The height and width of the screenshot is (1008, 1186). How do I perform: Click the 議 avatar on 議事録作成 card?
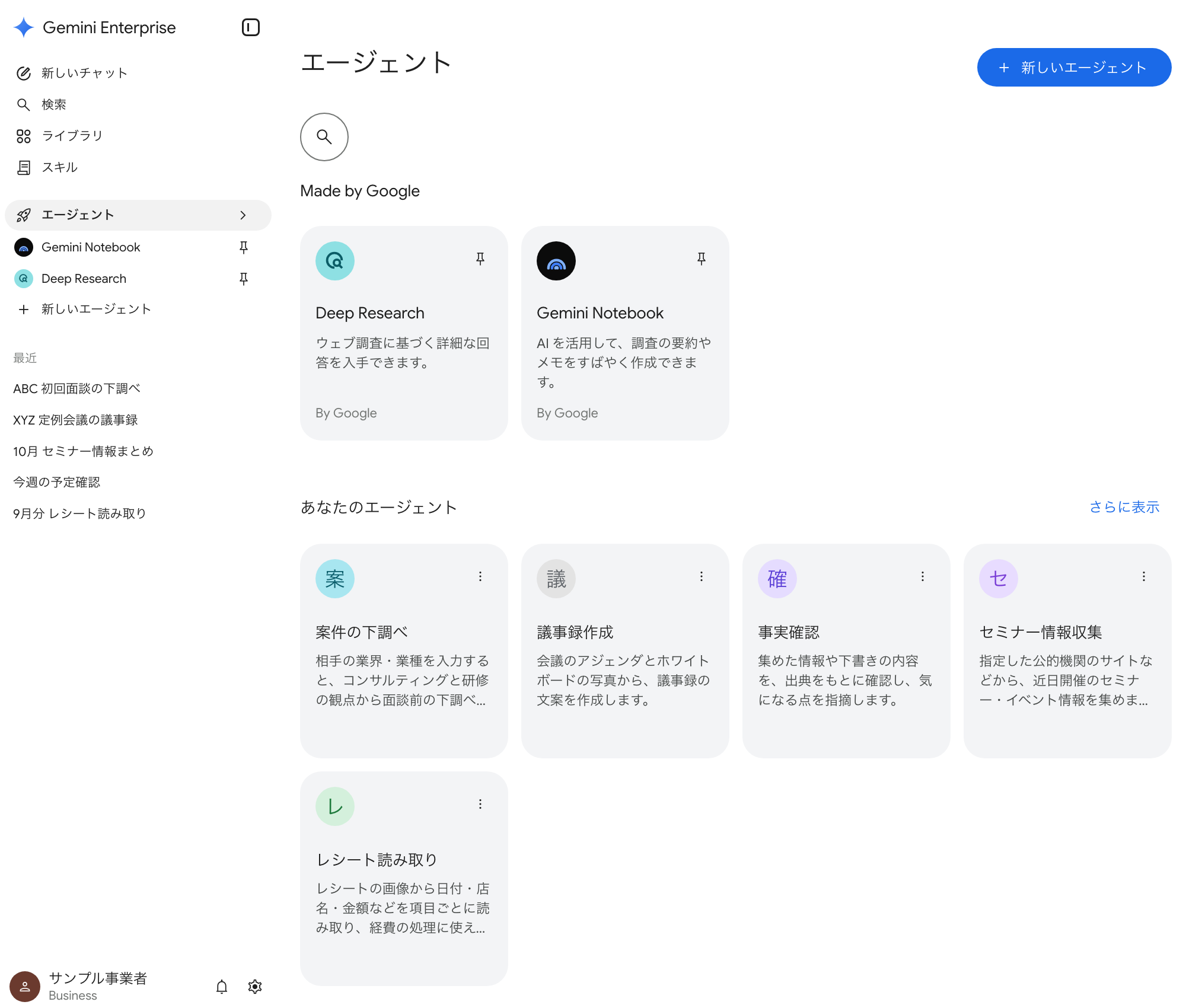[x=556, y=579]
